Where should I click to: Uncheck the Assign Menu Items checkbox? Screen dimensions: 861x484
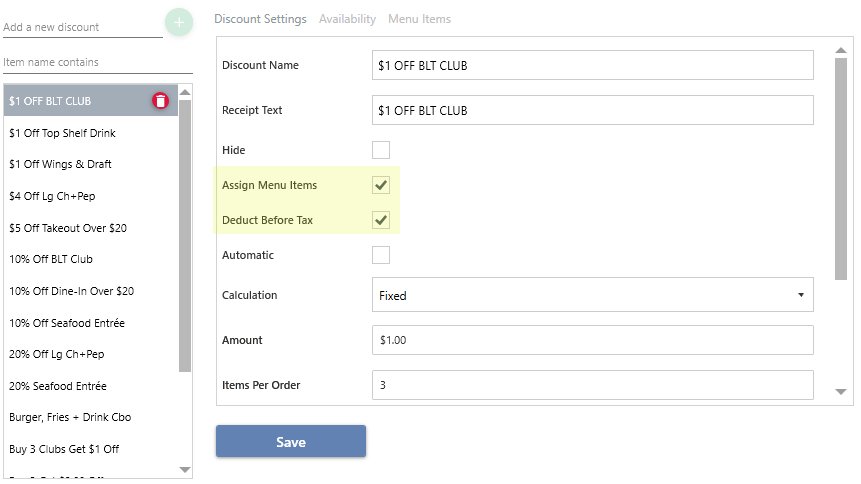[381, 185]
